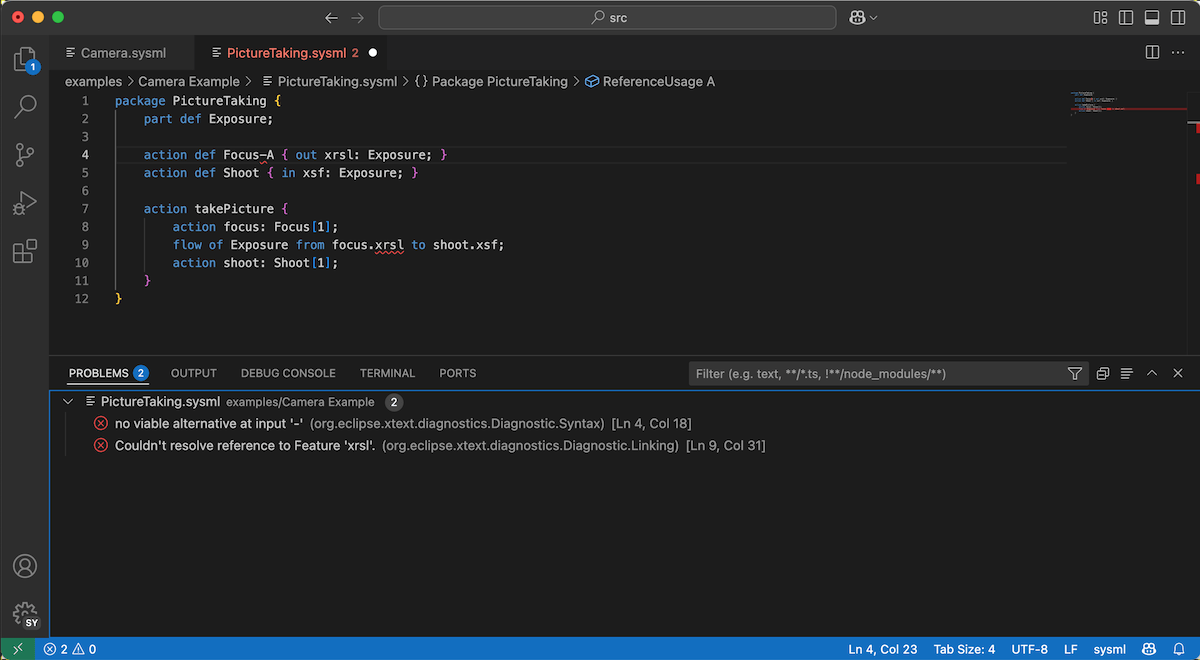Split the editor to the right
This screenshot has width=1200, height=660.
click(1152, 52)
